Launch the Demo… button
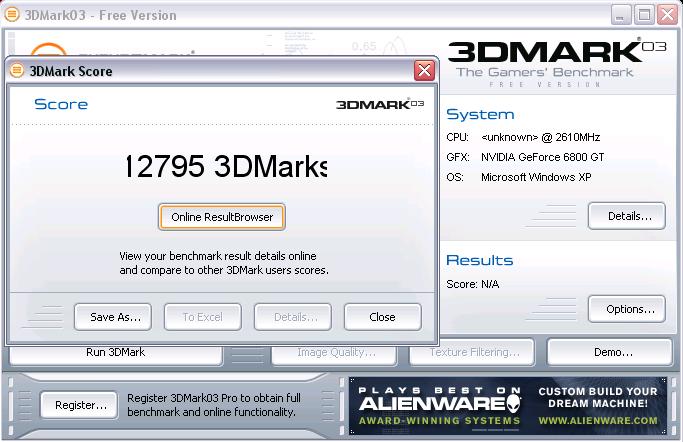The width and height of the screenshot is (683, 442). coord(610,352)
